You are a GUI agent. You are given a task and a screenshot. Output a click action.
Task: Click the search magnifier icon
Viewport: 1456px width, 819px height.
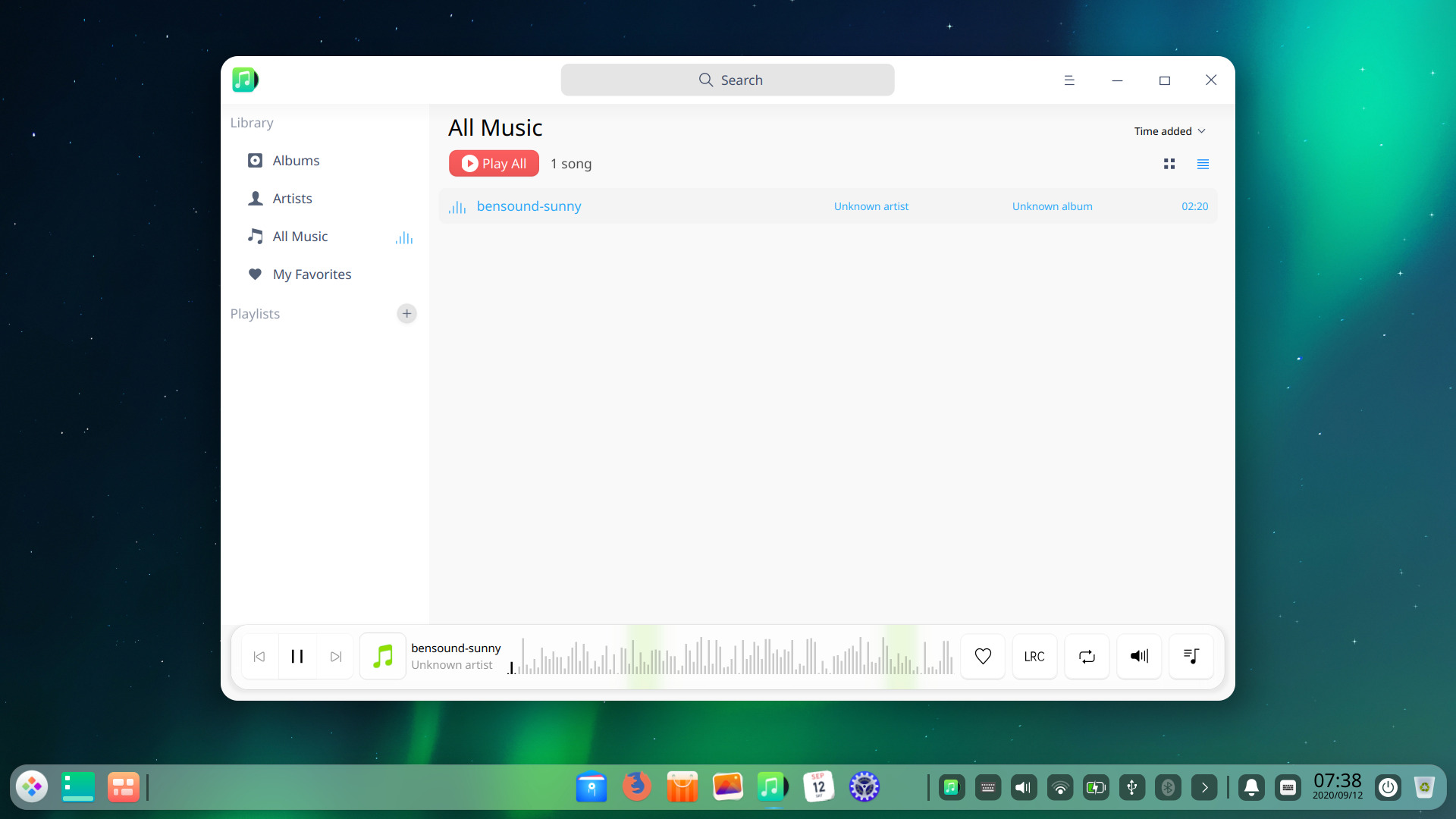click(x=705, y=80)
